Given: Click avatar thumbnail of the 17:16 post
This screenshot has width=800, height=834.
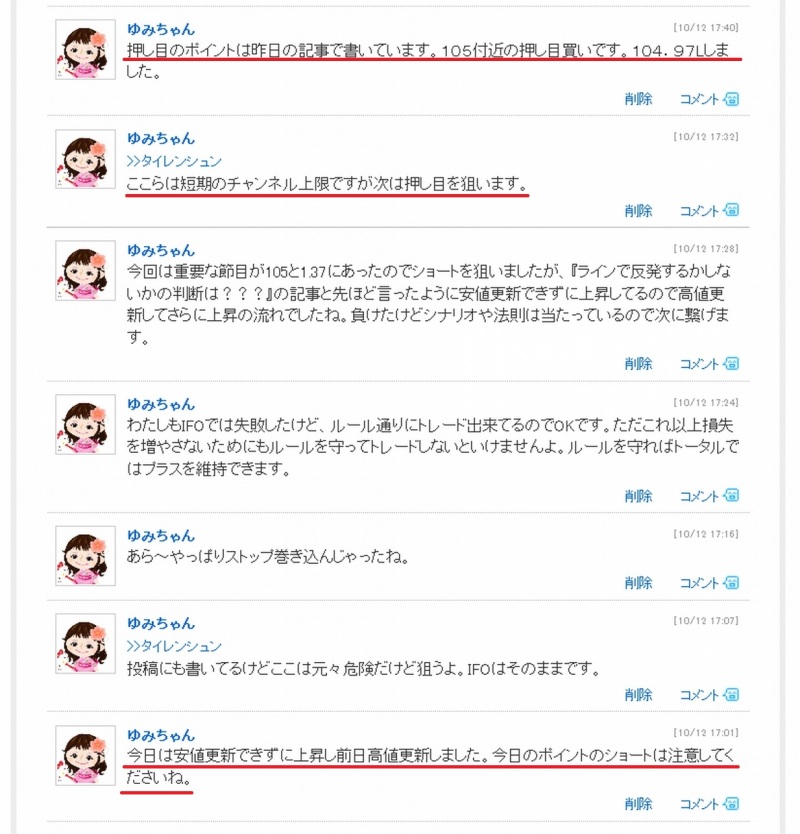Looking at the screenshot, I should [x=85, y=556].
